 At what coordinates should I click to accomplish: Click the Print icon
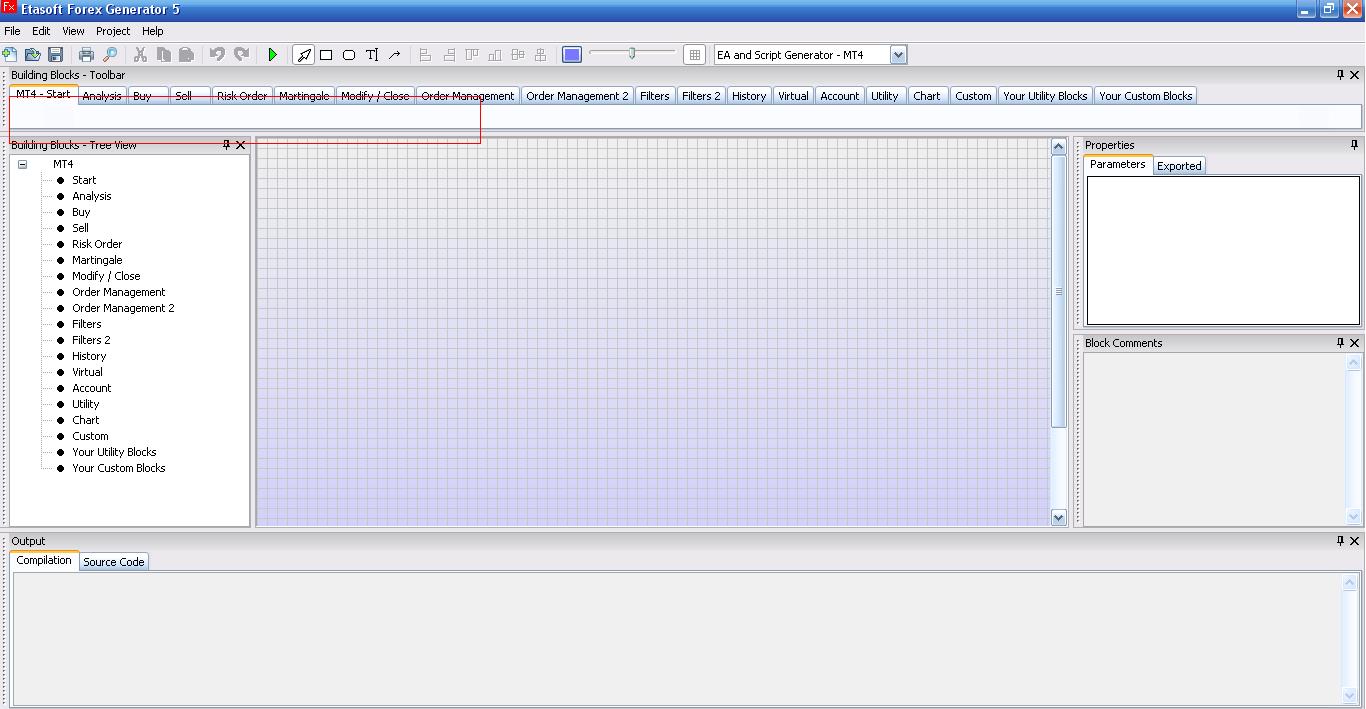pyautogui.click(x=87, y=55)
